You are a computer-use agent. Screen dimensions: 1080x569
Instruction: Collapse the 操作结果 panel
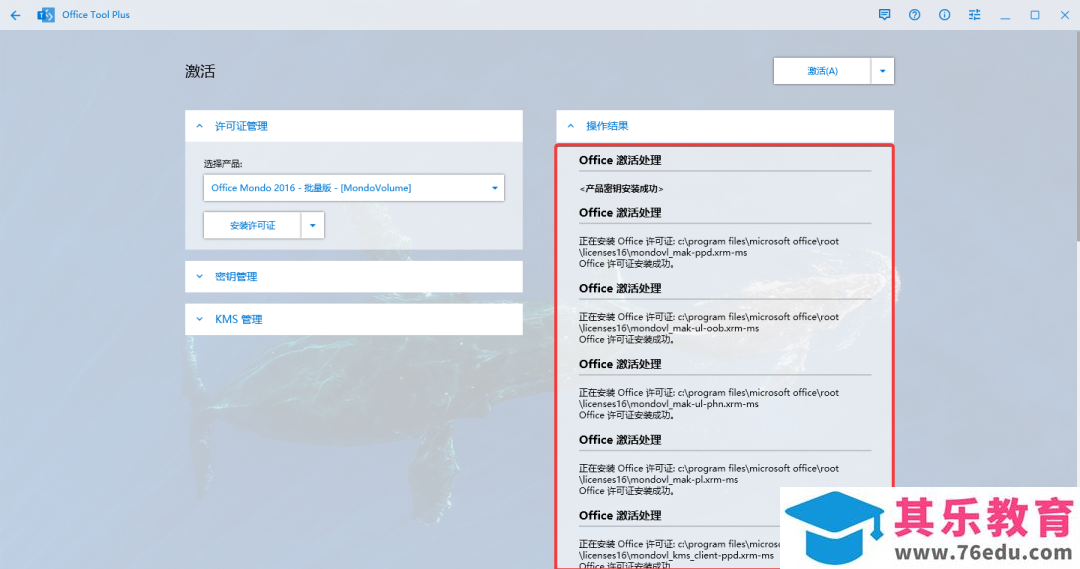click(725, 126)
